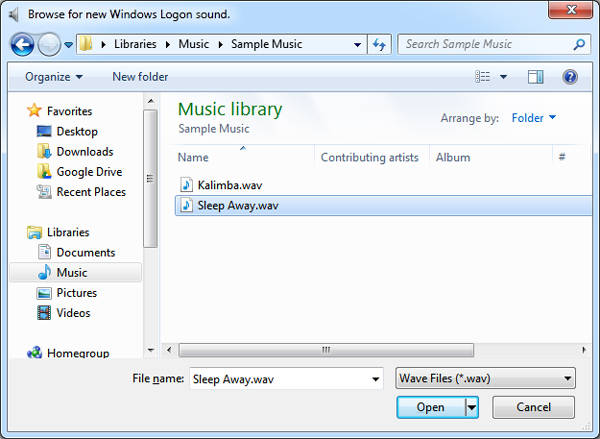
Task: Expand the arrow before Music in address bar
Action: 168,44
